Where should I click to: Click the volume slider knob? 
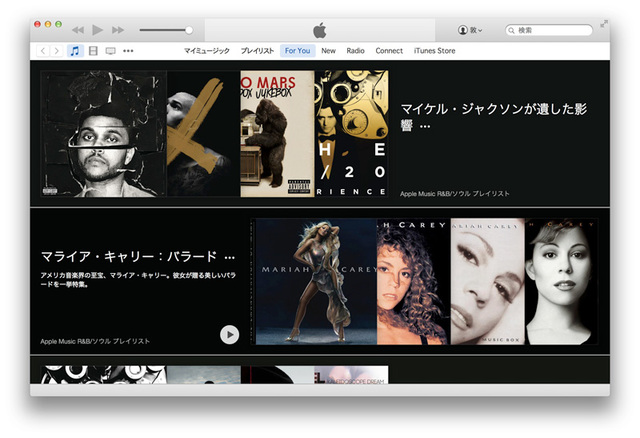click(189, 30)
